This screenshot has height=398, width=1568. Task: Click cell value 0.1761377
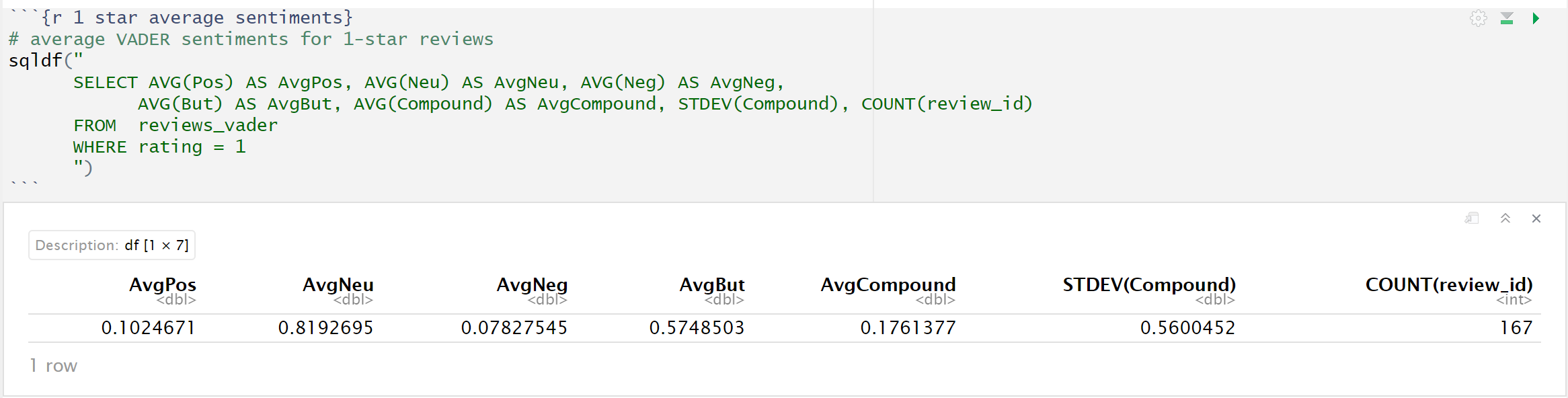908,328
